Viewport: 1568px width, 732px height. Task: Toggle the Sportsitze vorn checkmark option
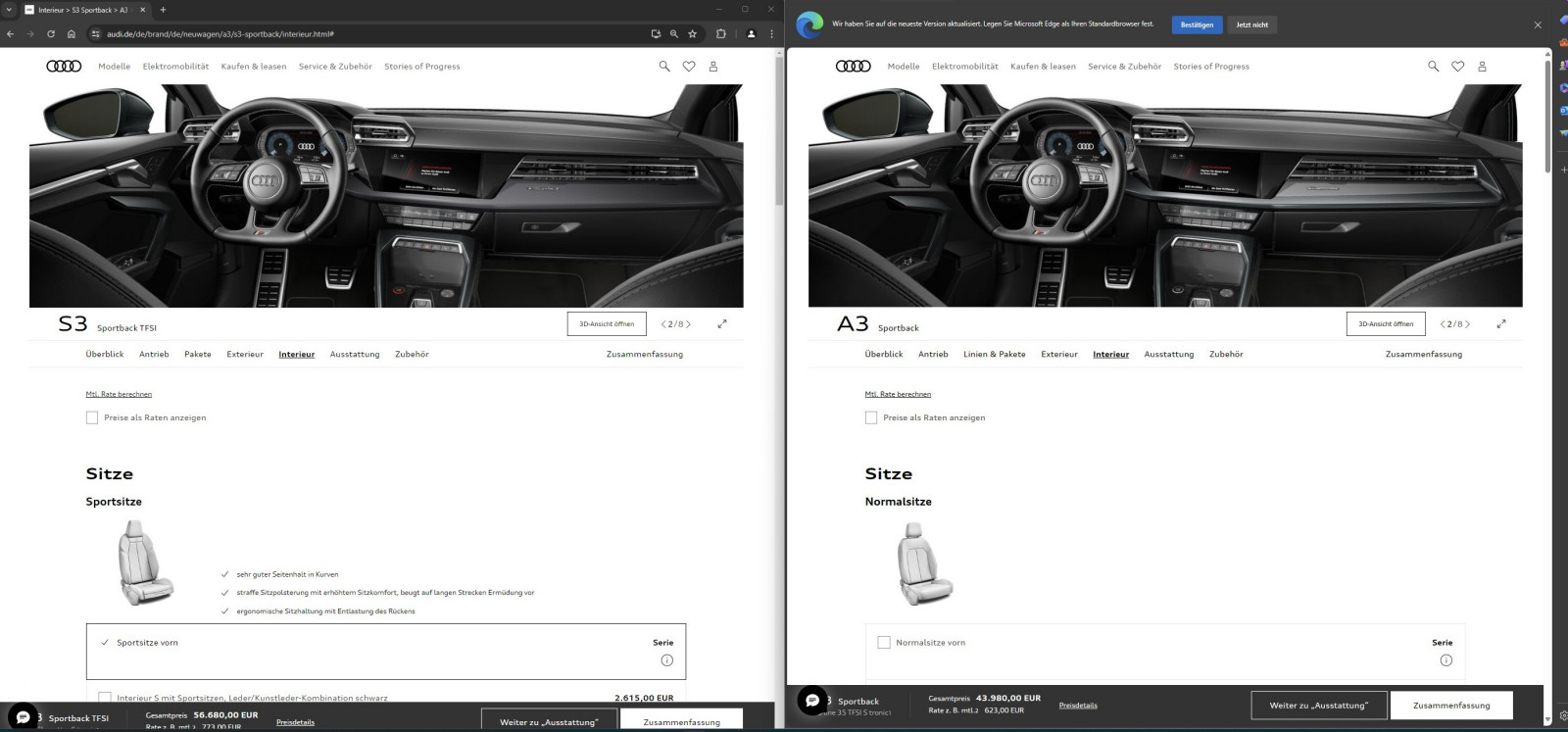point(105,643)
